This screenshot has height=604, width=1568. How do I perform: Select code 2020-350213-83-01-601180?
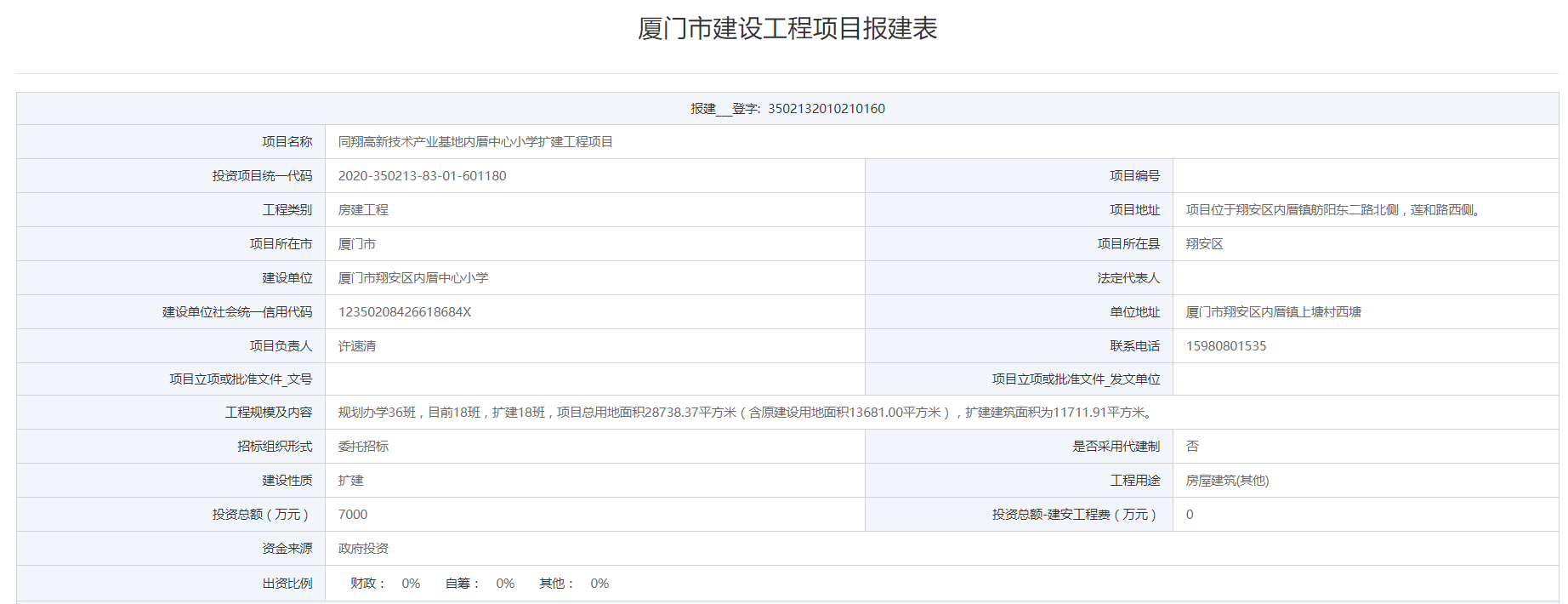422,176
